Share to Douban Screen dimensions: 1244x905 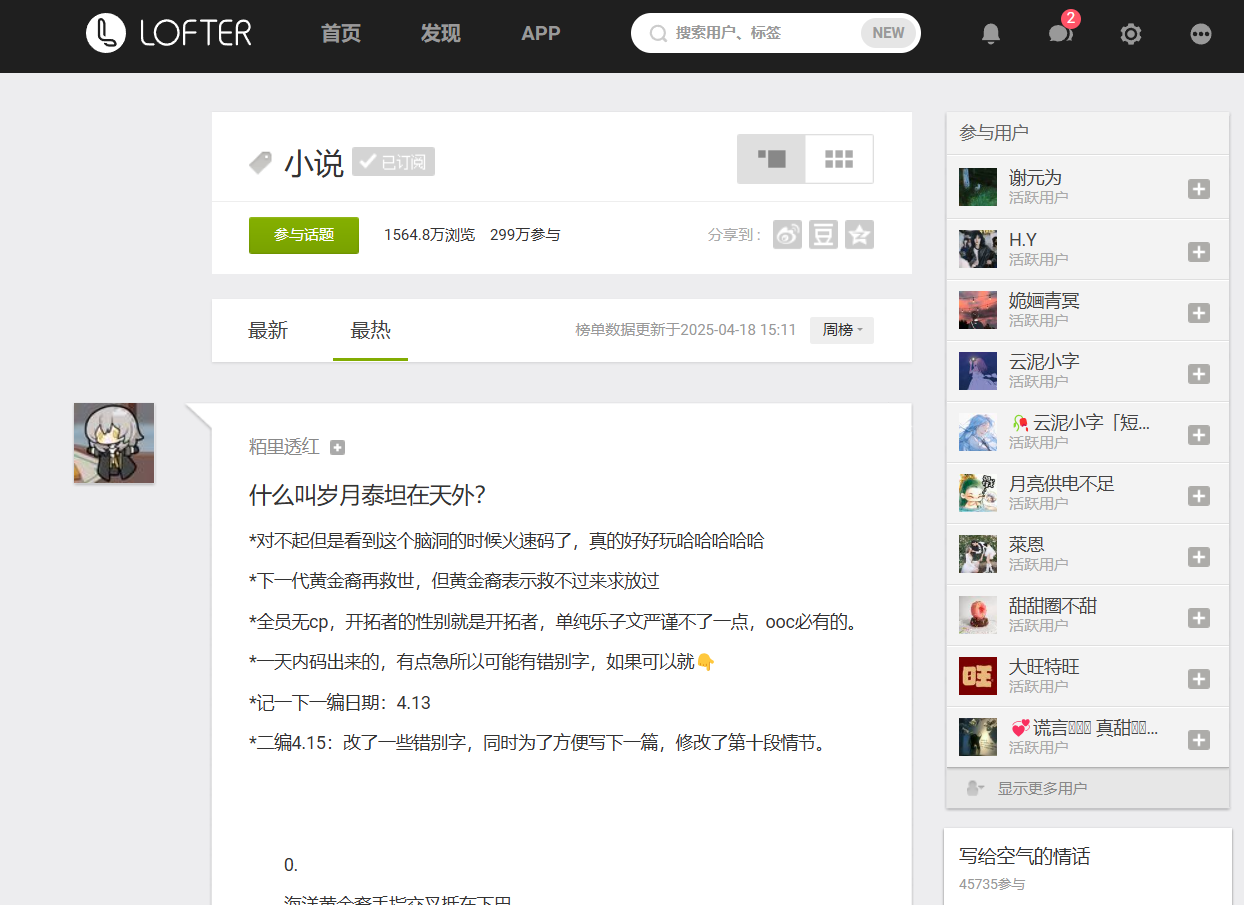coord(823,235)
